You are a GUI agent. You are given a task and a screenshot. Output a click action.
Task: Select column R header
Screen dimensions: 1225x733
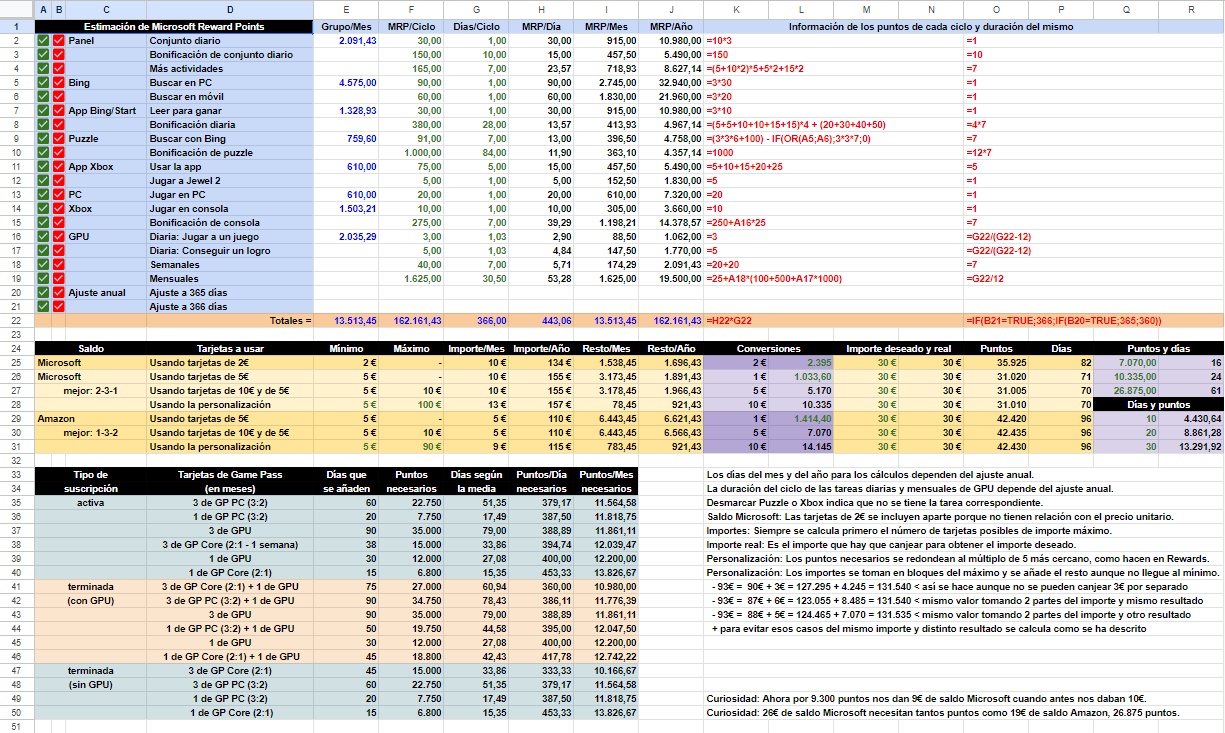(x=1191, y=9)
